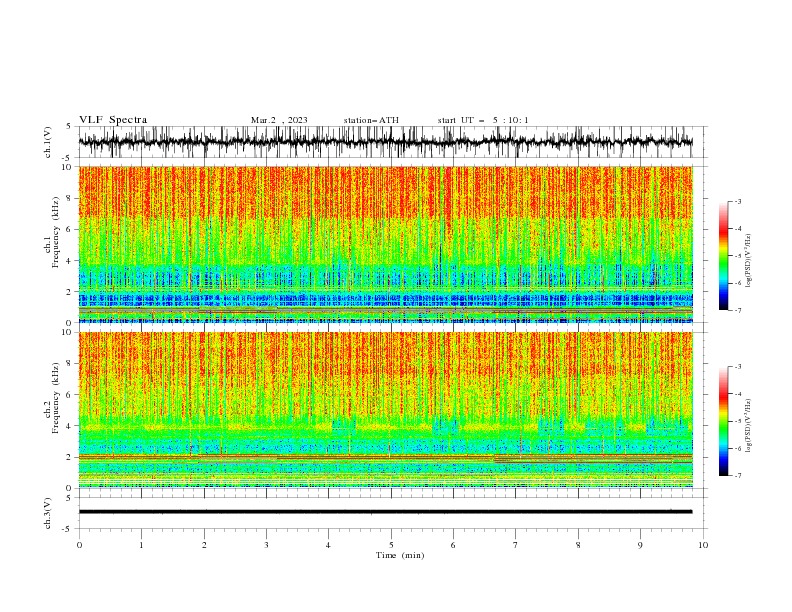Click inside the ch.1 frequency spectrogram
Image resolution: width=792 pixels, height=612 pixels.
click(385, 244)
